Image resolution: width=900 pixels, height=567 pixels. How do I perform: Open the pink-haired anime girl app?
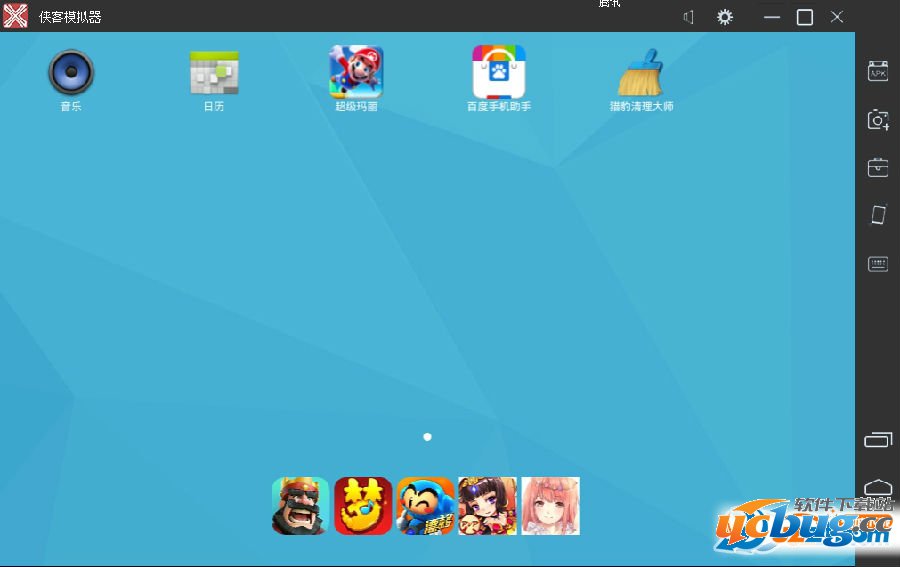point(550,506)
